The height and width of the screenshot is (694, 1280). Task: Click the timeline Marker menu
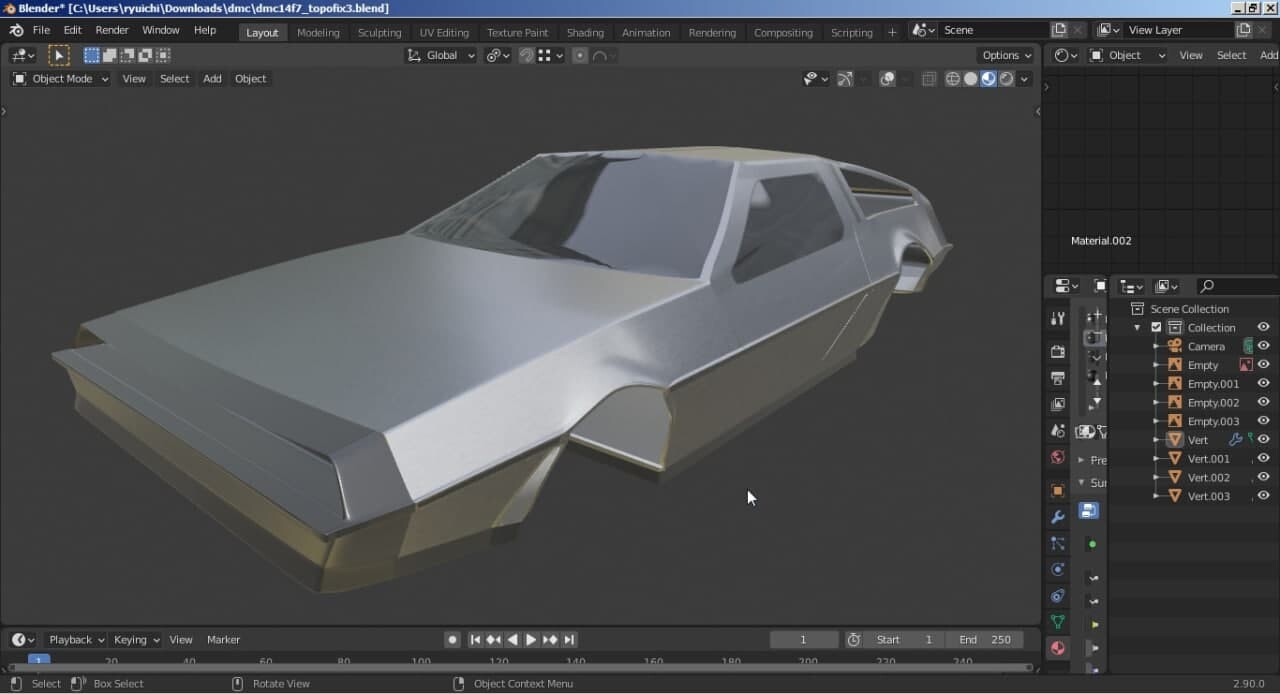coord(223,640)
